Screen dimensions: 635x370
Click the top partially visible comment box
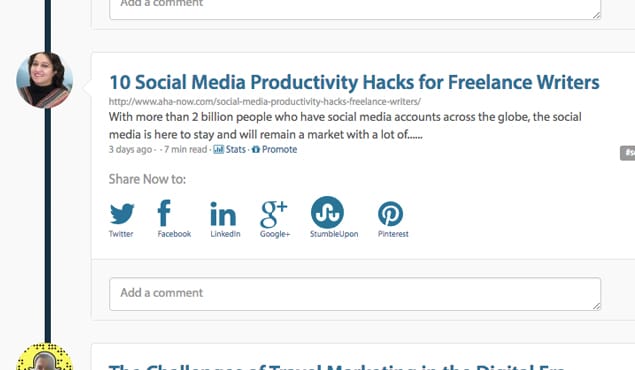pos(355,9)
